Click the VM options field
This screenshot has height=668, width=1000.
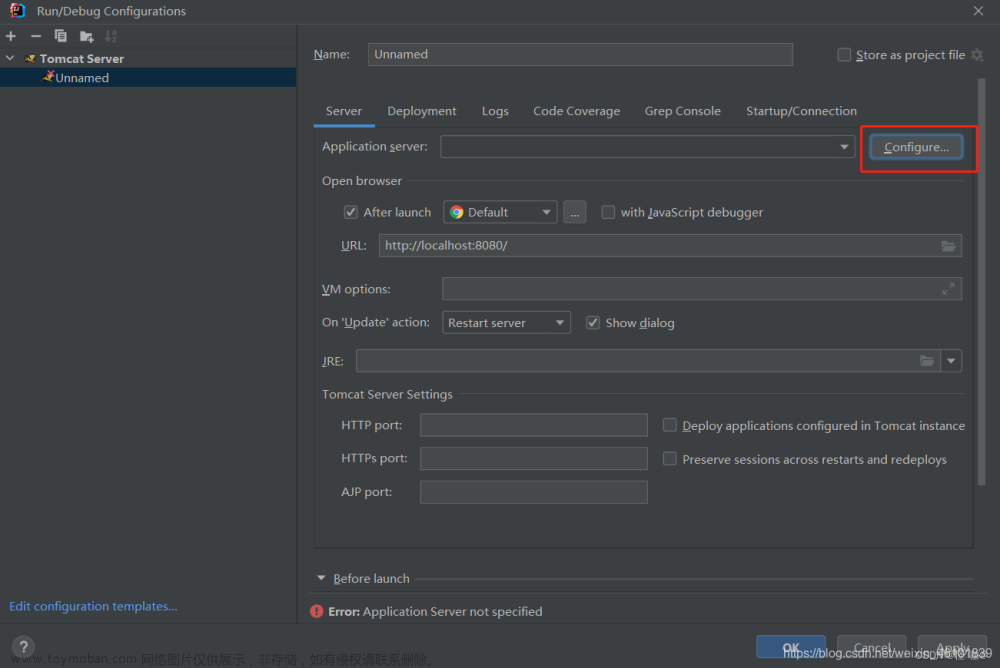[702, 289]
